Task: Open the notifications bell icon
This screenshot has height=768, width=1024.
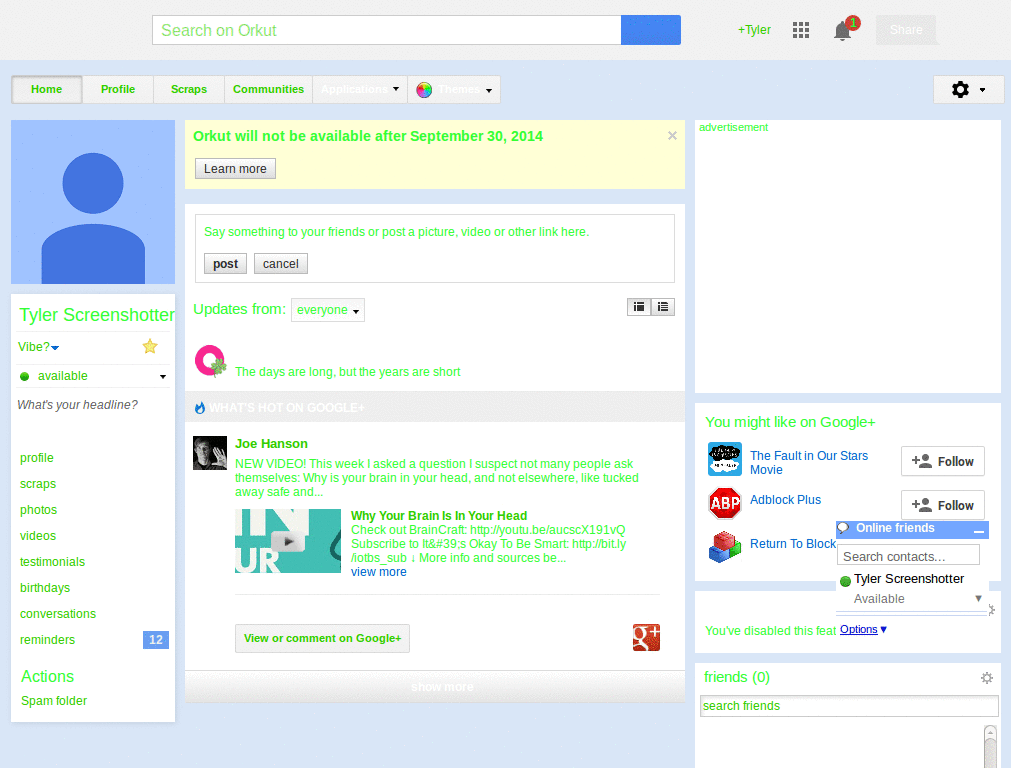Action: (x=842, y=31)
